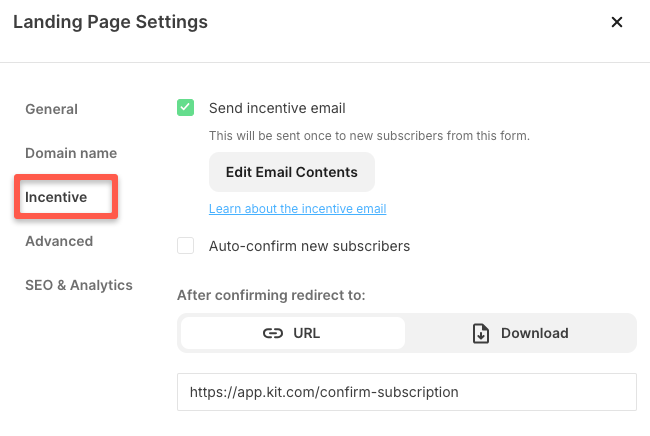This screenshot has height=436, width=650.
Task: Click the incentive email helper description text
Action: (x=369, y=135)
